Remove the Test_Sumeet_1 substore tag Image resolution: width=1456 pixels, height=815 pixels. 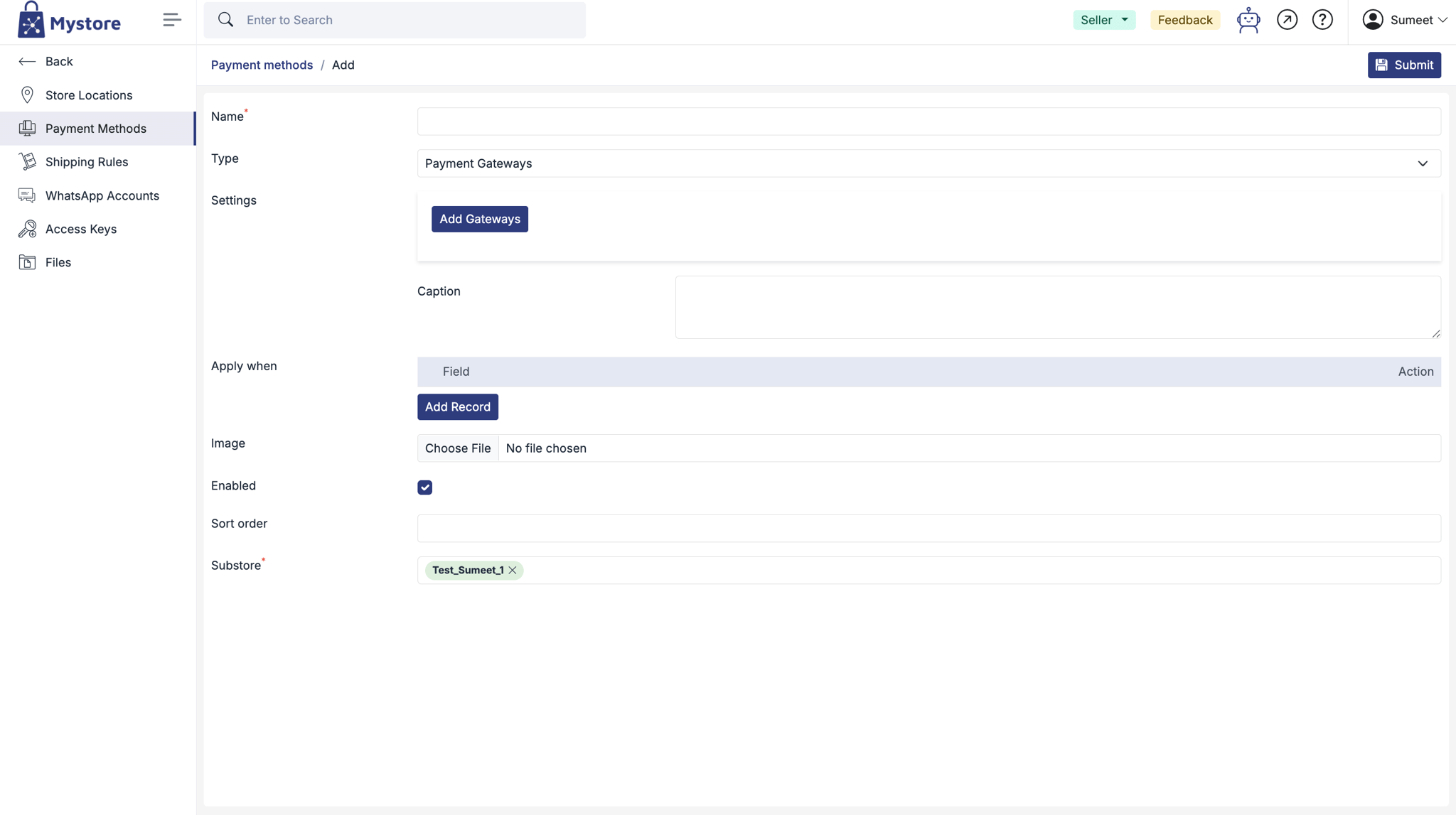[513, 571]
